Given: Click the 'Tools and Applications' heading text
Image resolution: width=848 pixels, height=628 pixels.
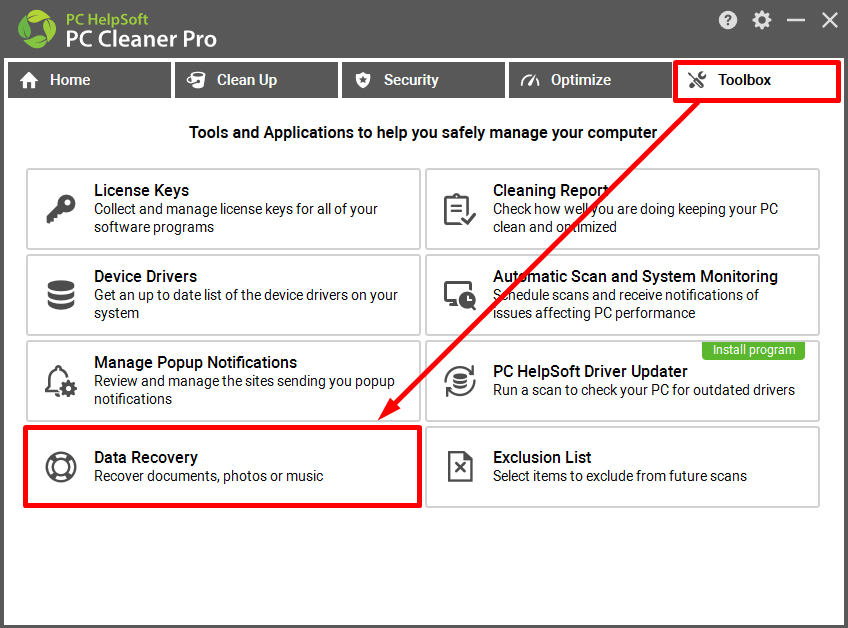Looking at the screenshot, I should point(423,133).
